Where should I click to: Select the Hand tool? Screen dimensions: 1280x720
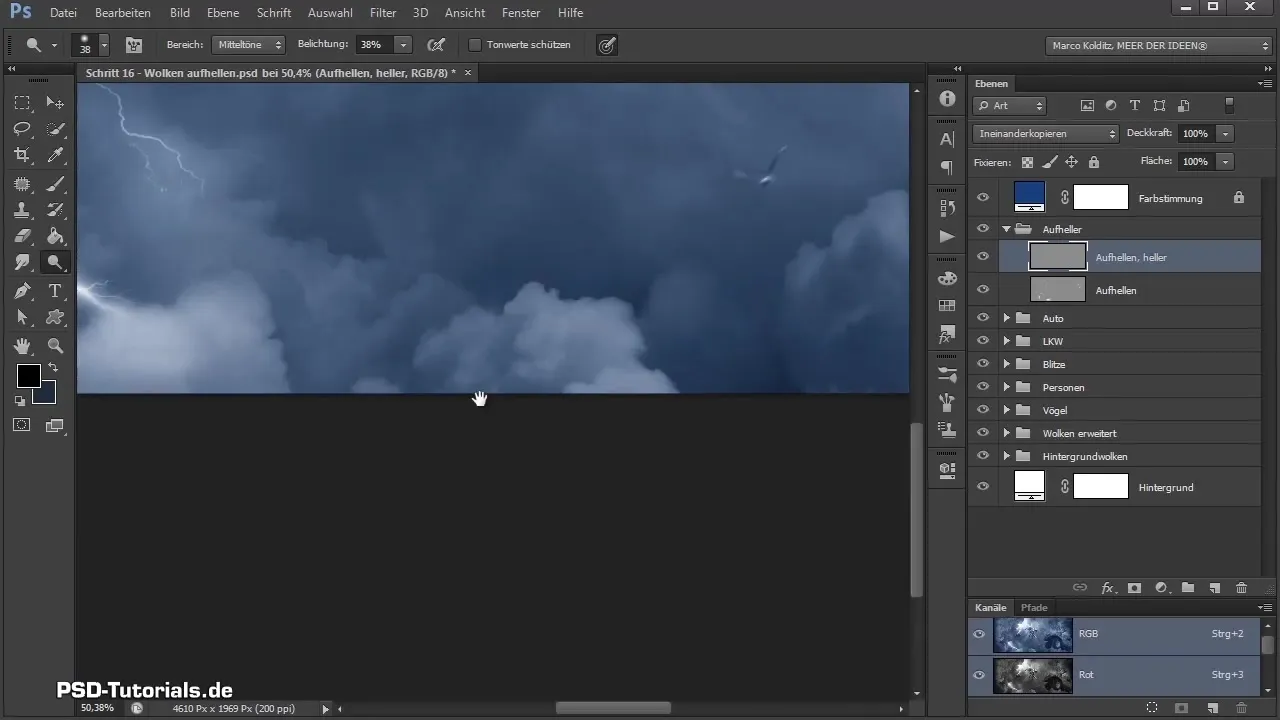coord(22,346)
